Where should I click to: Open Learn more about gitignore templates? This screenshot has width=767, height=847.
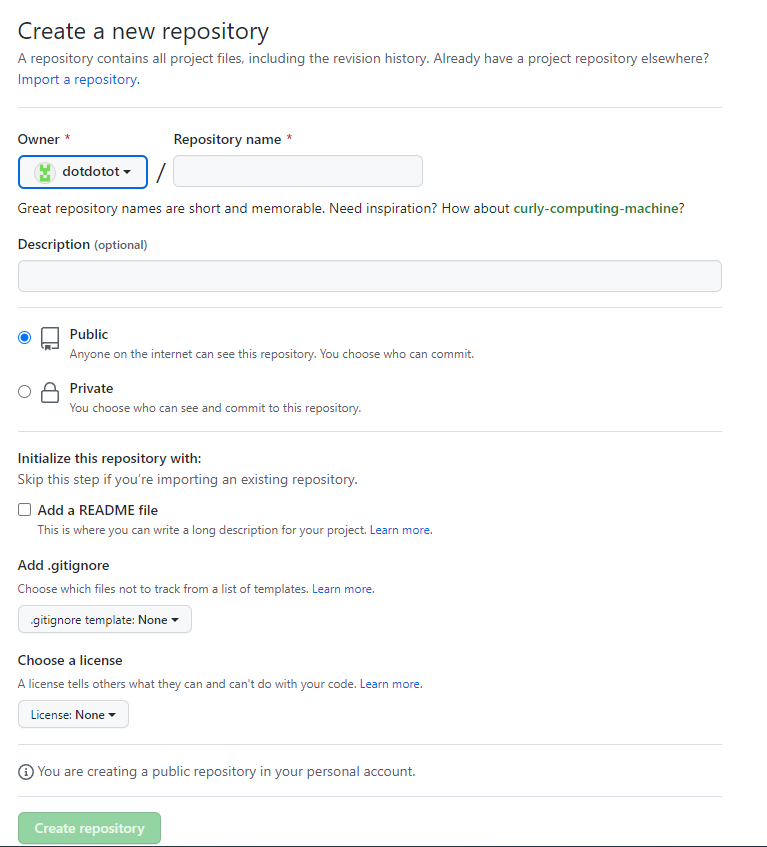point(342,589)
